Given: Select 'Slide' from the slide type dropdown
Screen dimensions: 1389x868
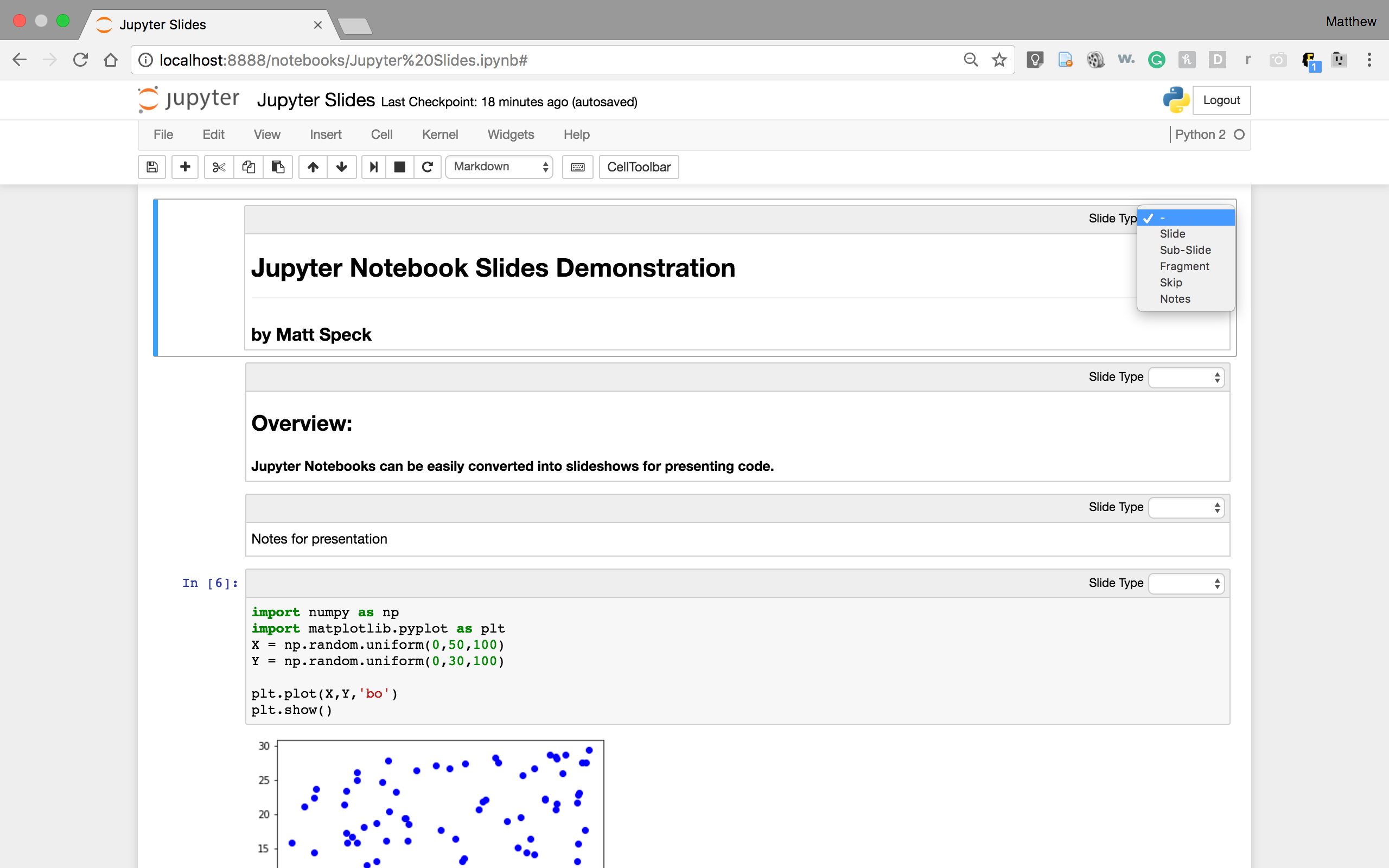Looking at the screenshot, I should coord(1172,233).
